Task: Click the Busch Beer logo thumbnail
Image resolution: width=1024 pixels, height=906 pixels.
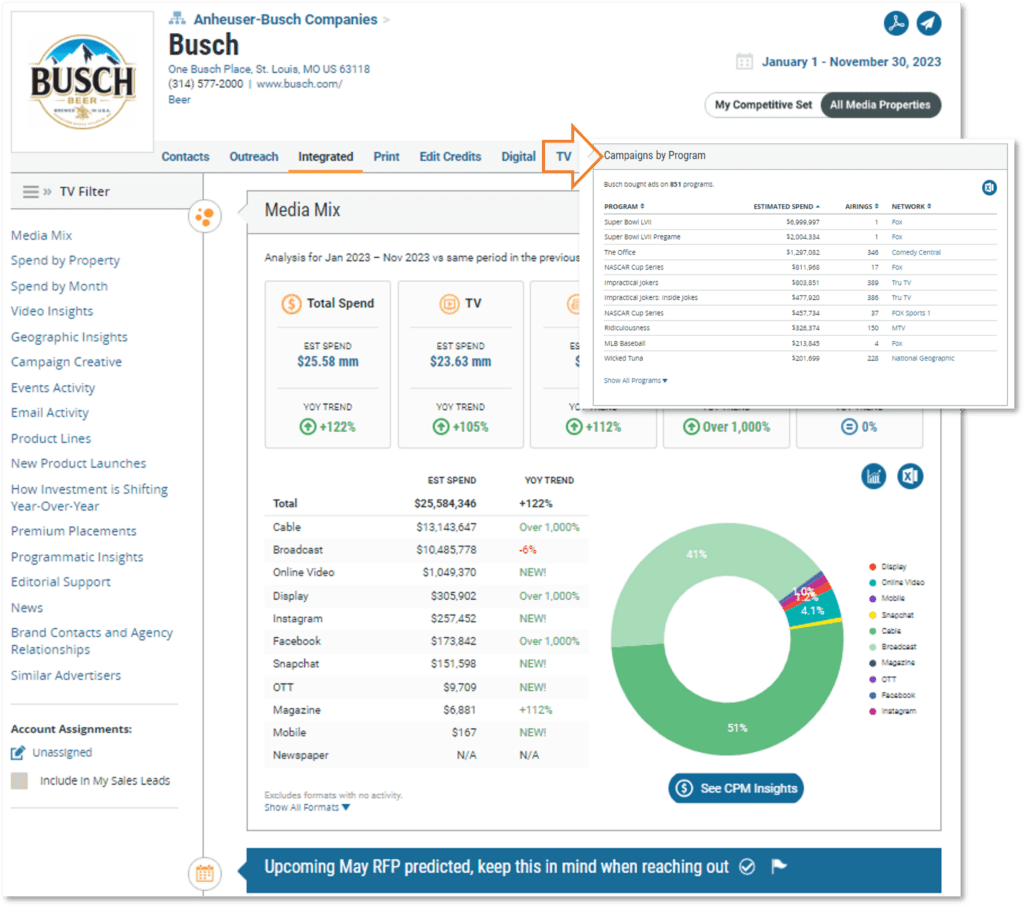Action: (82, 82)
